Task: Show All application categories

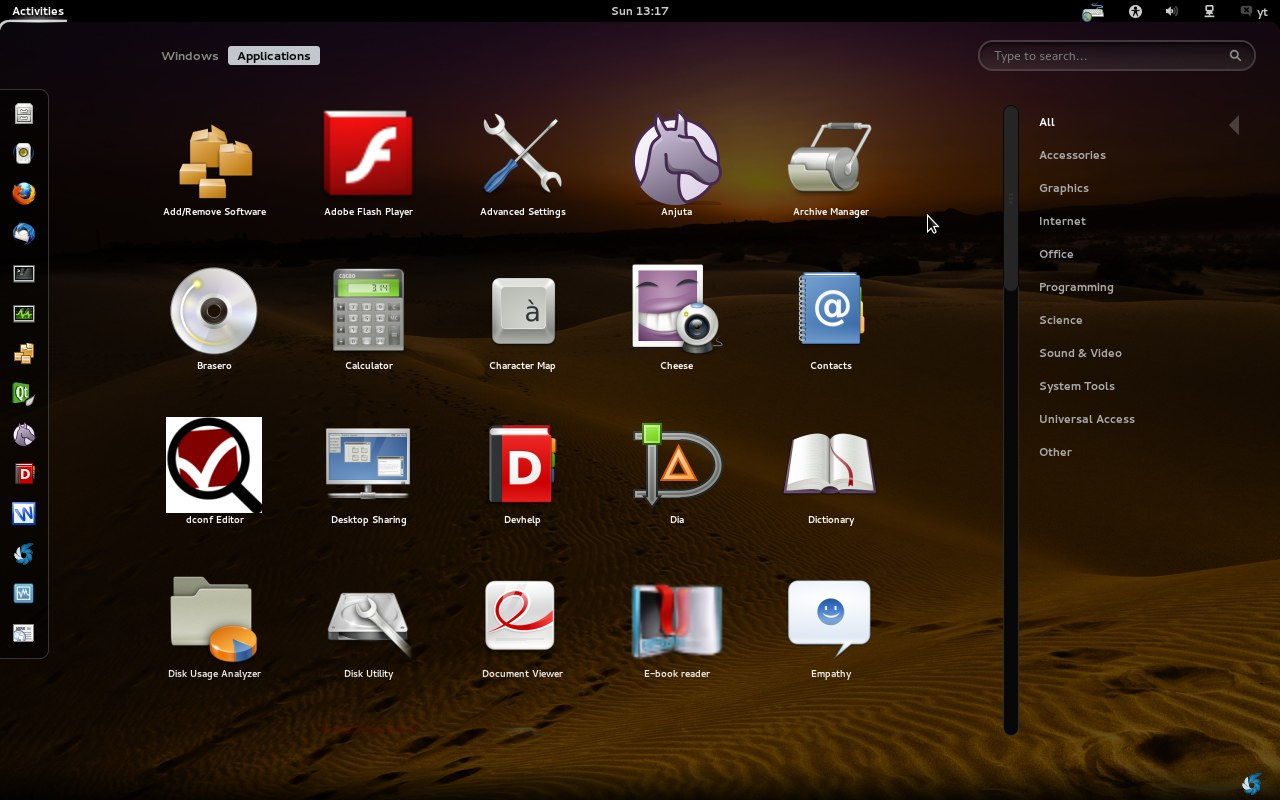Action: point(1047,122)
